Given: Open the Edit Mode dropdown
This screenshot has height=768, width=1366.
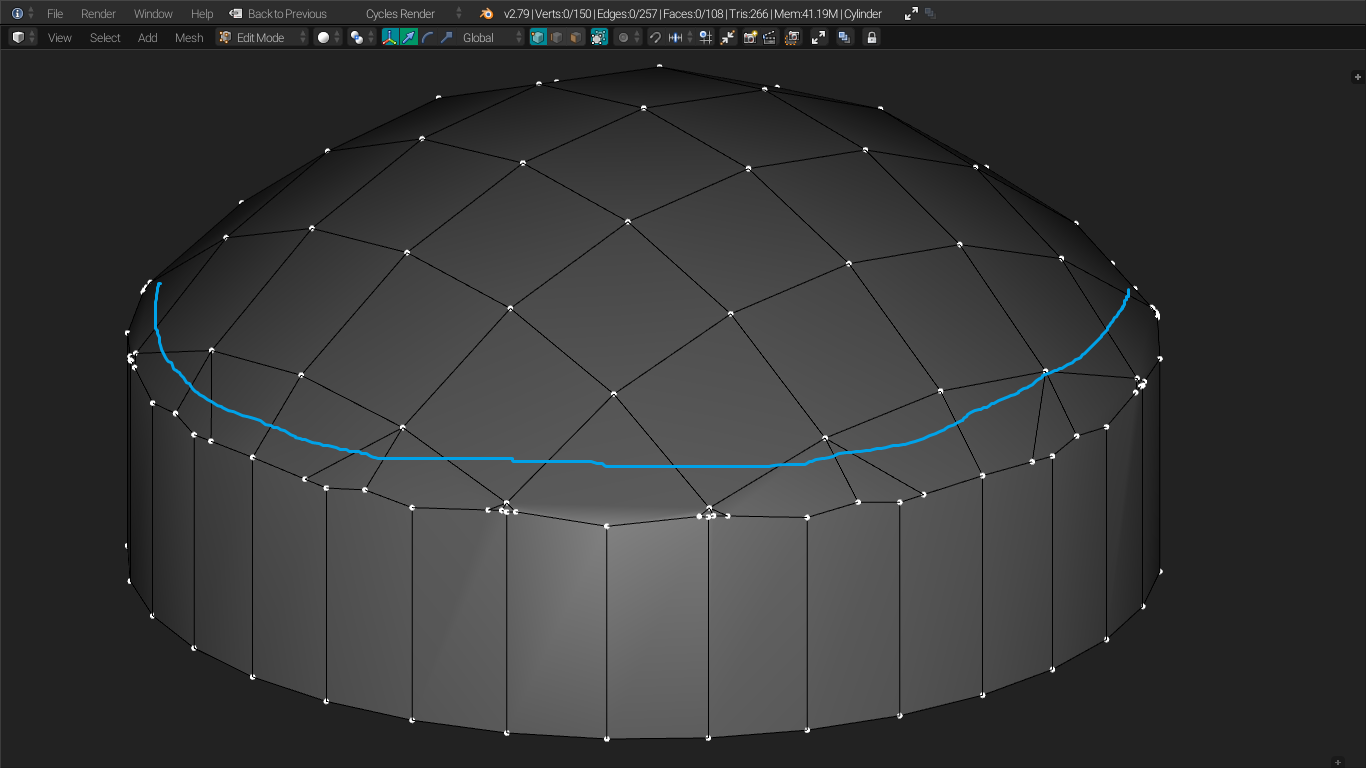Looking at the screenshot, I should [x=263, y=37].
